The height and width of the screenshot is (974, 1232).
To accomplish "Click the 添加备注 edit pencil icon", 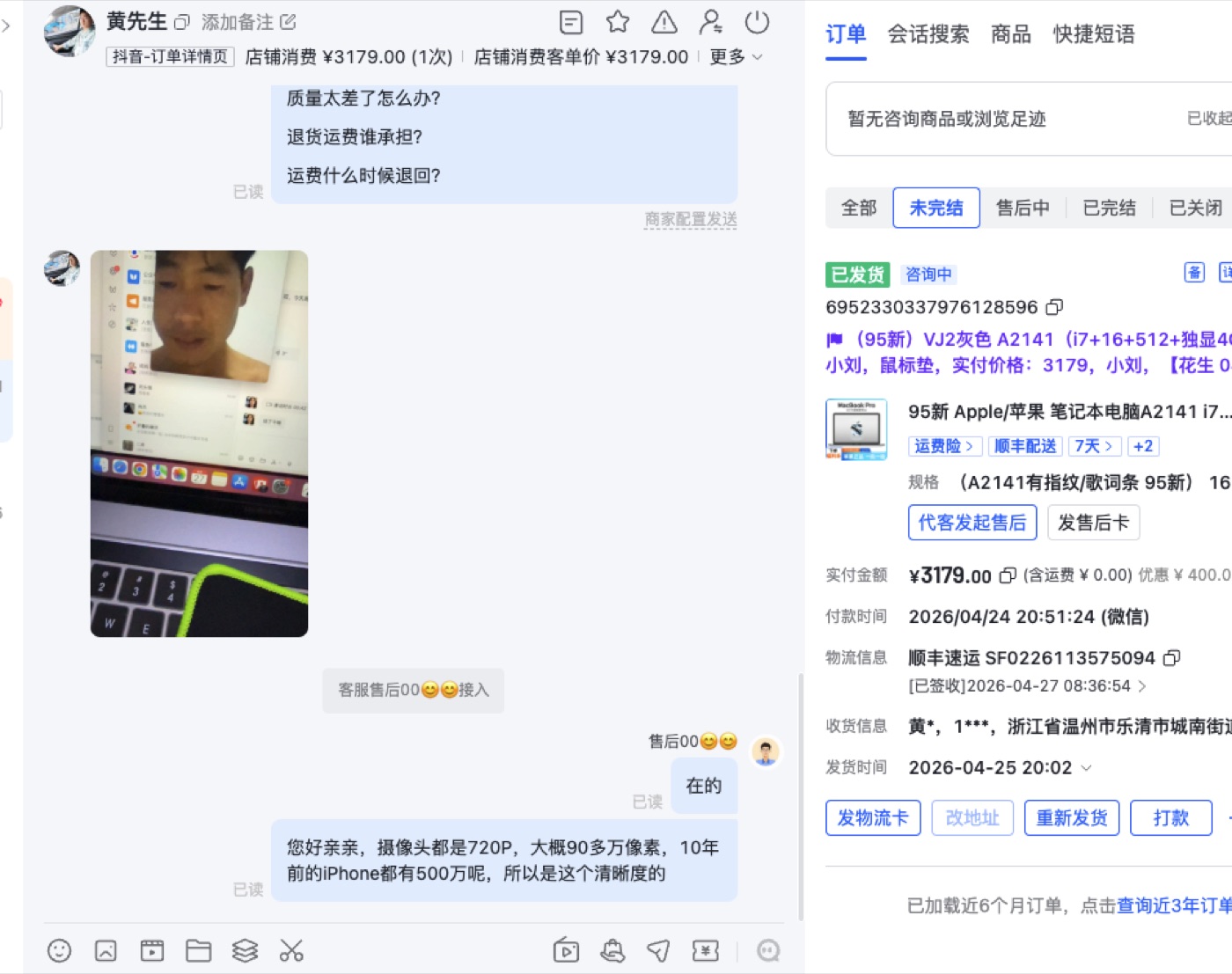I will pos(288,22).
